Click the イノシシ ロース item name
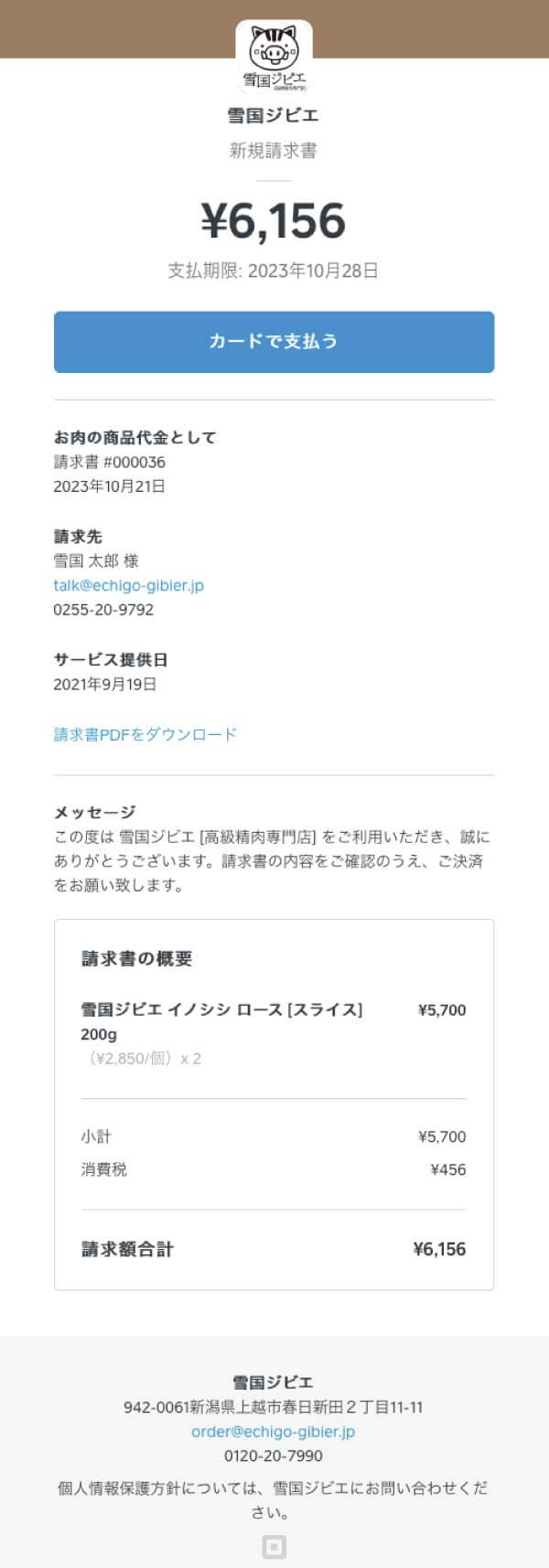 coord(221,1010)
